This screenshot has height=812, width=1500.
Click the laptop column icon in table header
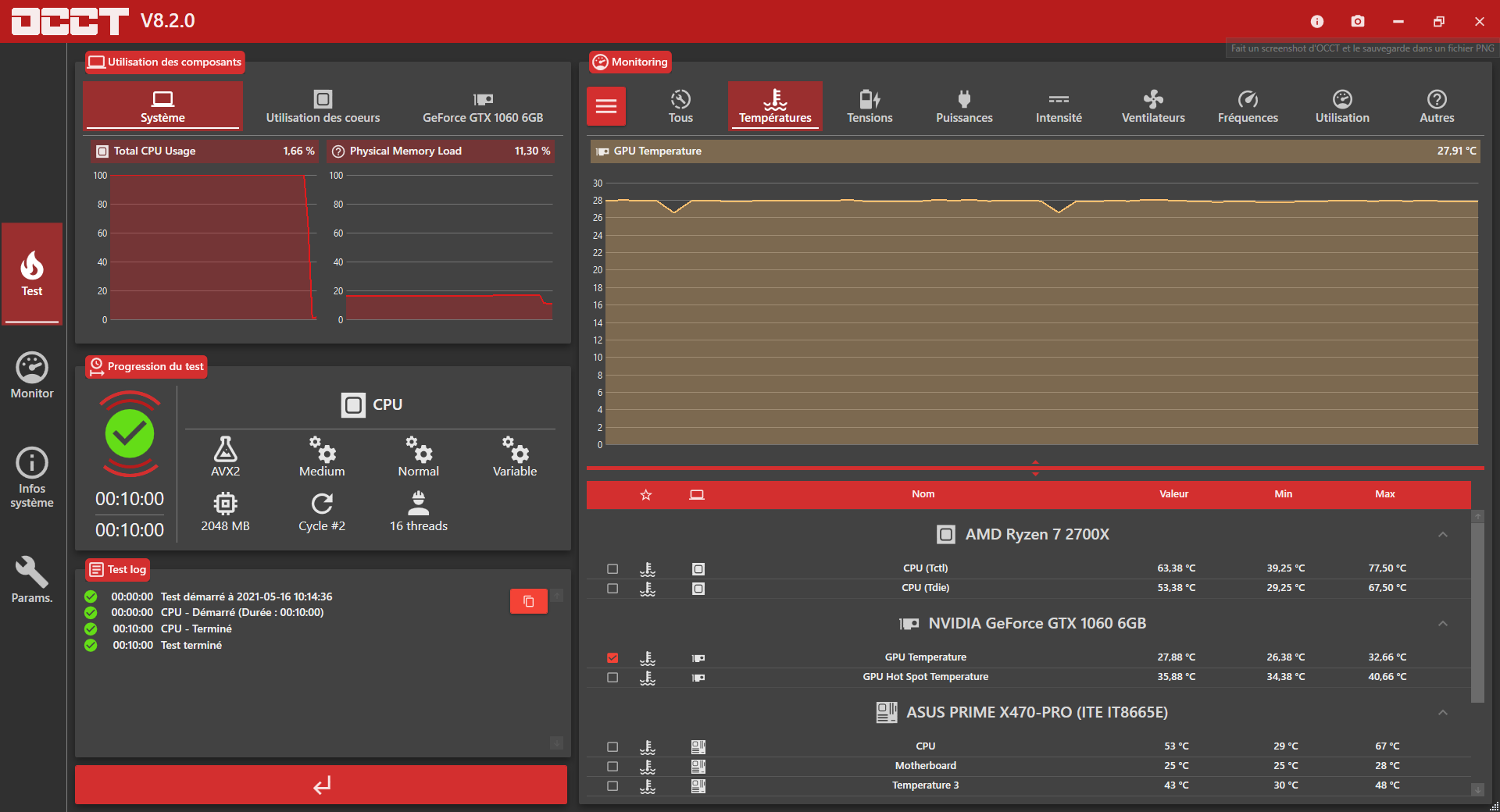tap(697, 494)
